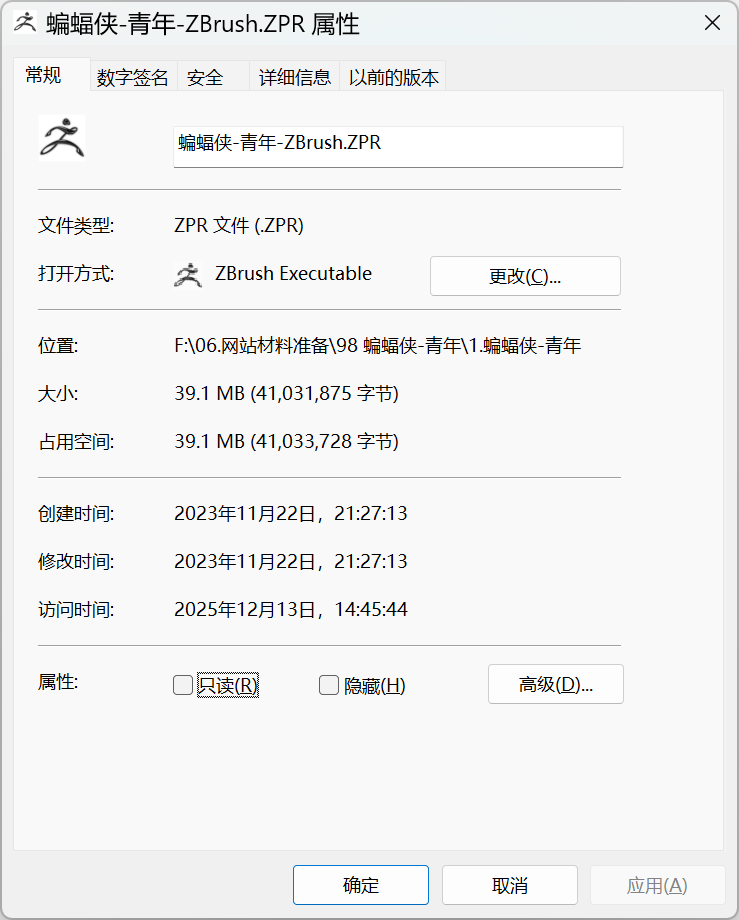This screenshot has height=920, width=739.
Task: Click the file name input field
Action: [x=398, y=147]
